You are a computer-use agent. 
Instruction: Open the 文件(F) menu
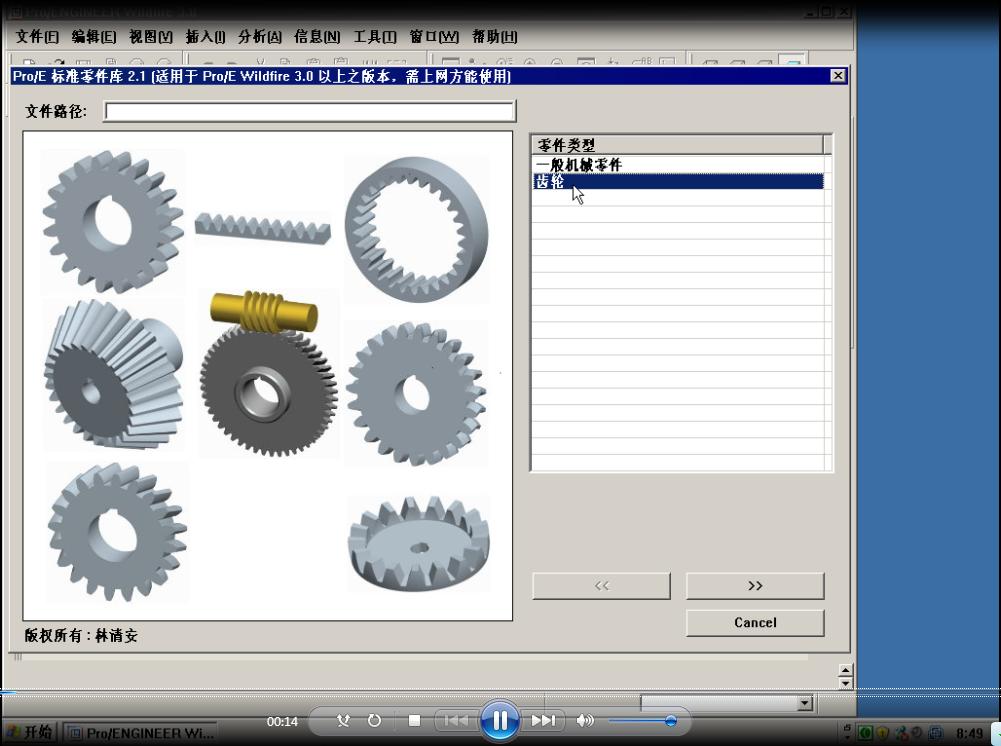click(x=37, y=37)
